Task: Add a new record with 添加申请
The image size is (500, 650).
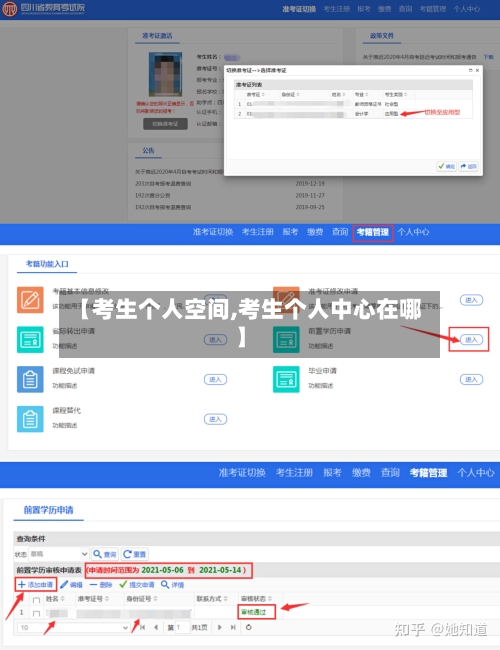Action: pyautogui.click(x=36, y=585)
